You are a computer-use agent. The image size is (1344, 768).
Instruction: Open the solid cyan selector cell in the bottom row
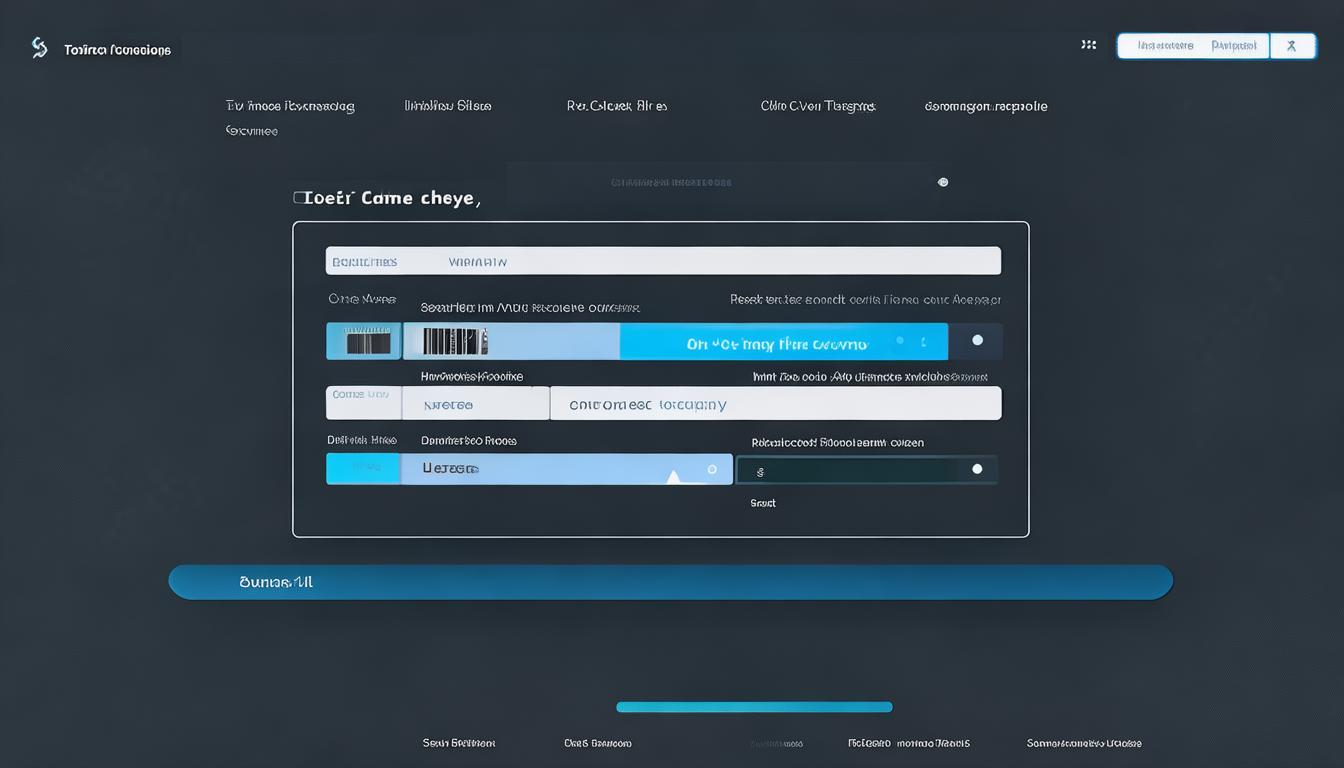pyautogui.click(x=363, y=468)
